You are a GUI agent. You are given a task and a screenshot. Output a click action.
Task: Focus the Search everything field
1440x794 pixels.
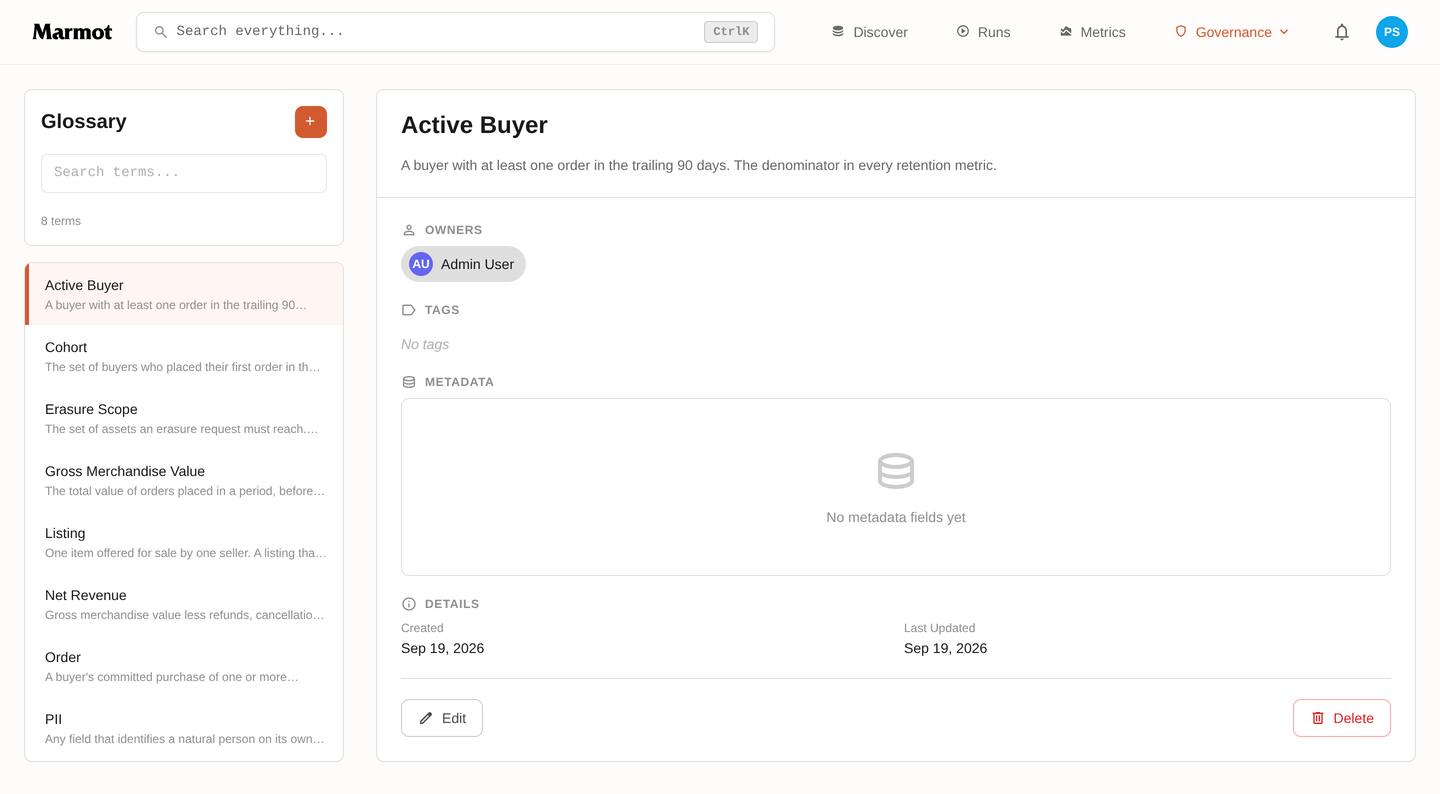pyautogui.click(x=455, y=32)
